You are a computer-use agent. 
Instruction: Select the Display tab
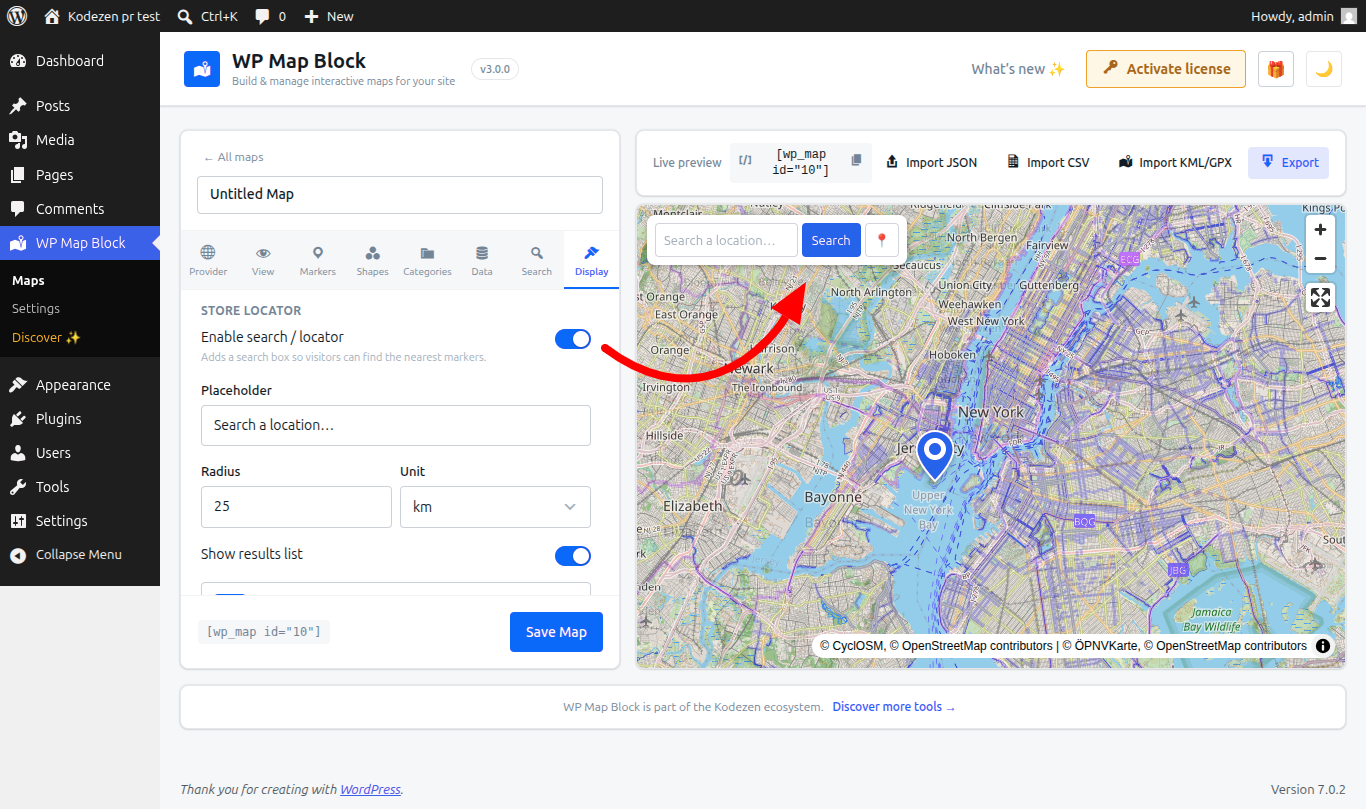point(592,261)
